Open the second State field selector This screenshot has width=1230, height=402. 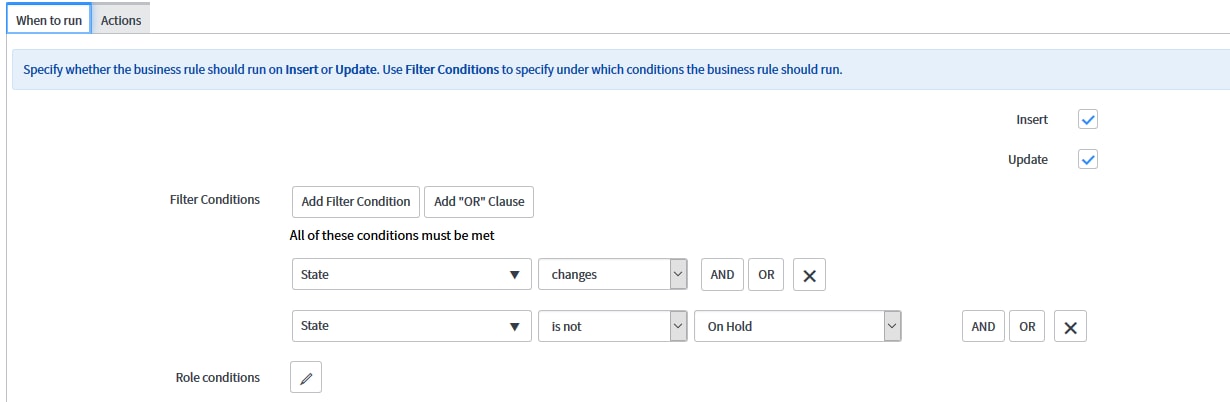point(411,327)
